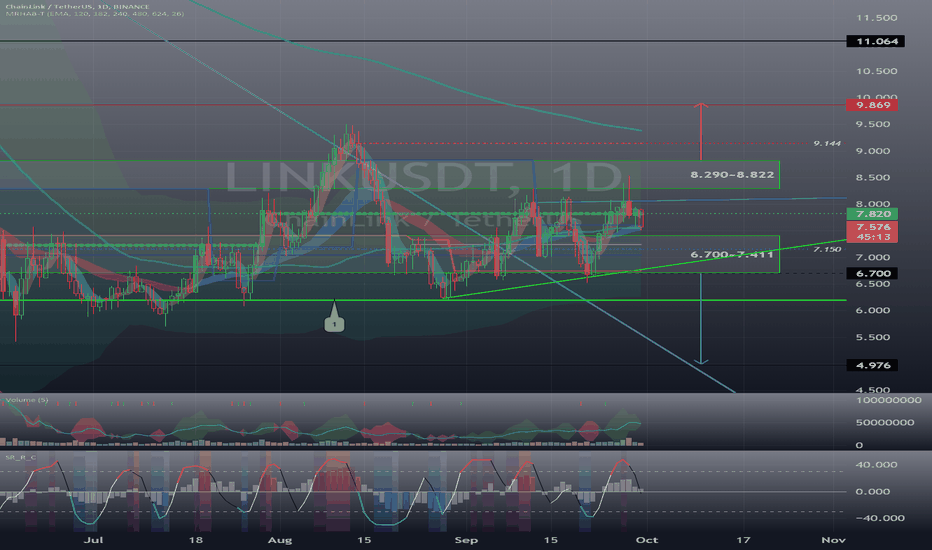Select the black 6.700 price label
The width and height of the screenshot is (932, 550).
pos(872,274)
